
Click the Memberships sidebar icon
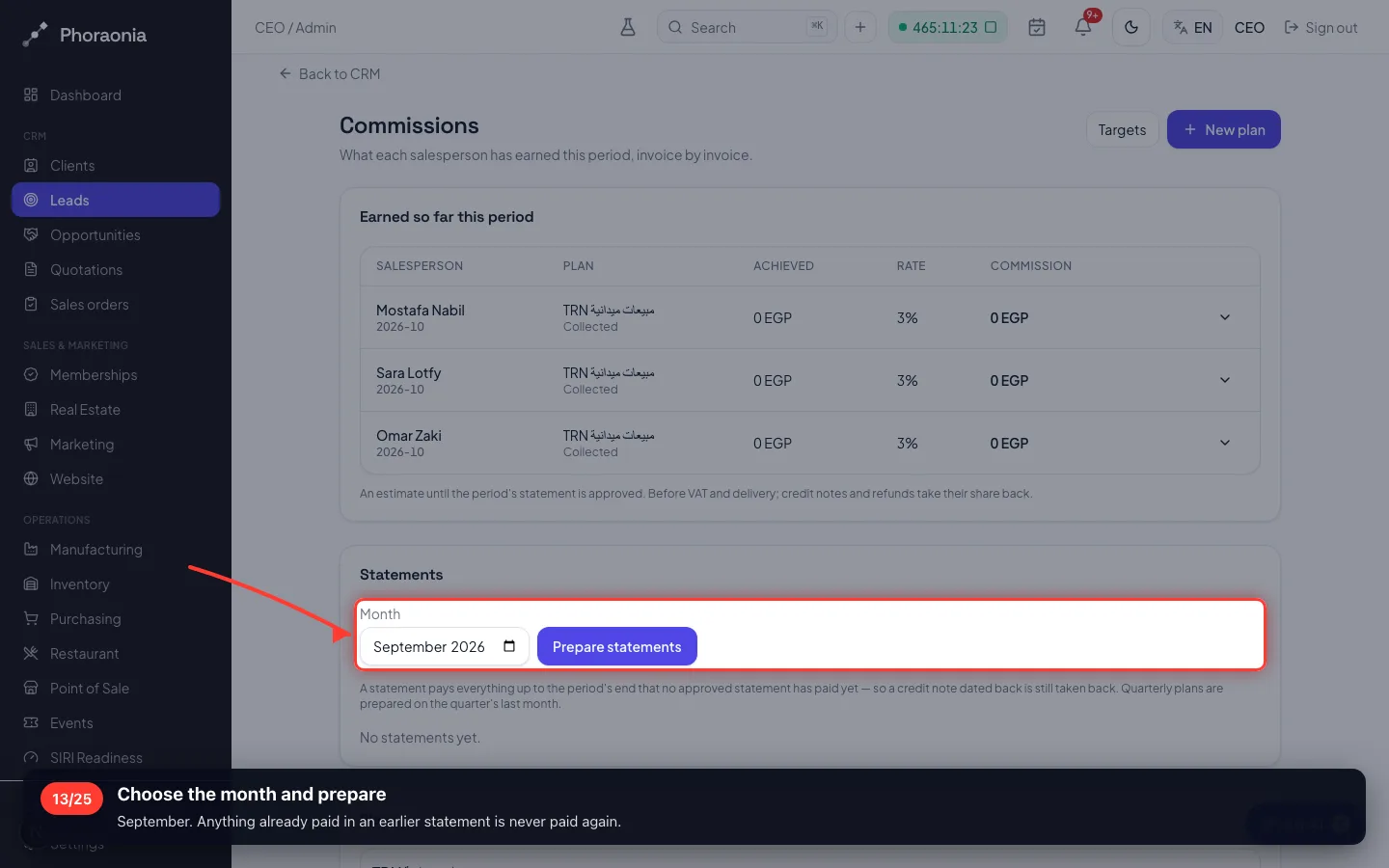pos(31,374)
